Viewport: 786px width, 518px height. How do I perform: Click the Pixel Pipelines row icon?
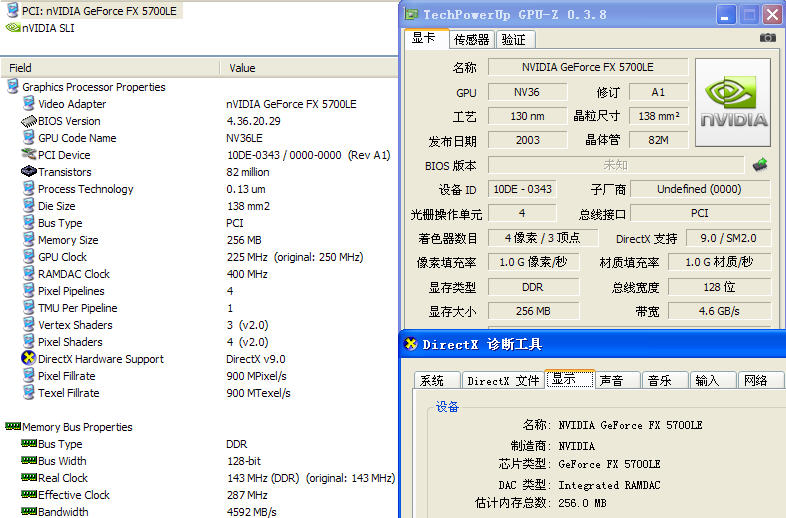tap(29, 290)
